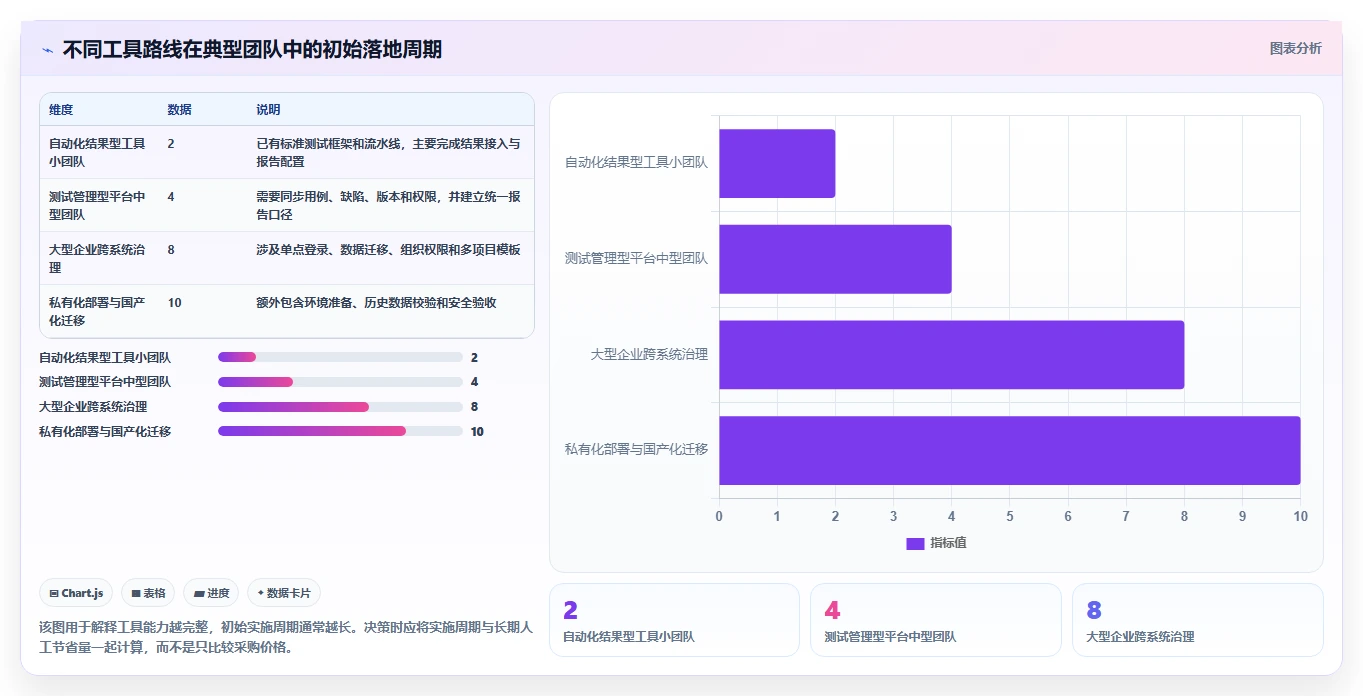Click the value 10 in the table's 数据 column

[174, 303]
